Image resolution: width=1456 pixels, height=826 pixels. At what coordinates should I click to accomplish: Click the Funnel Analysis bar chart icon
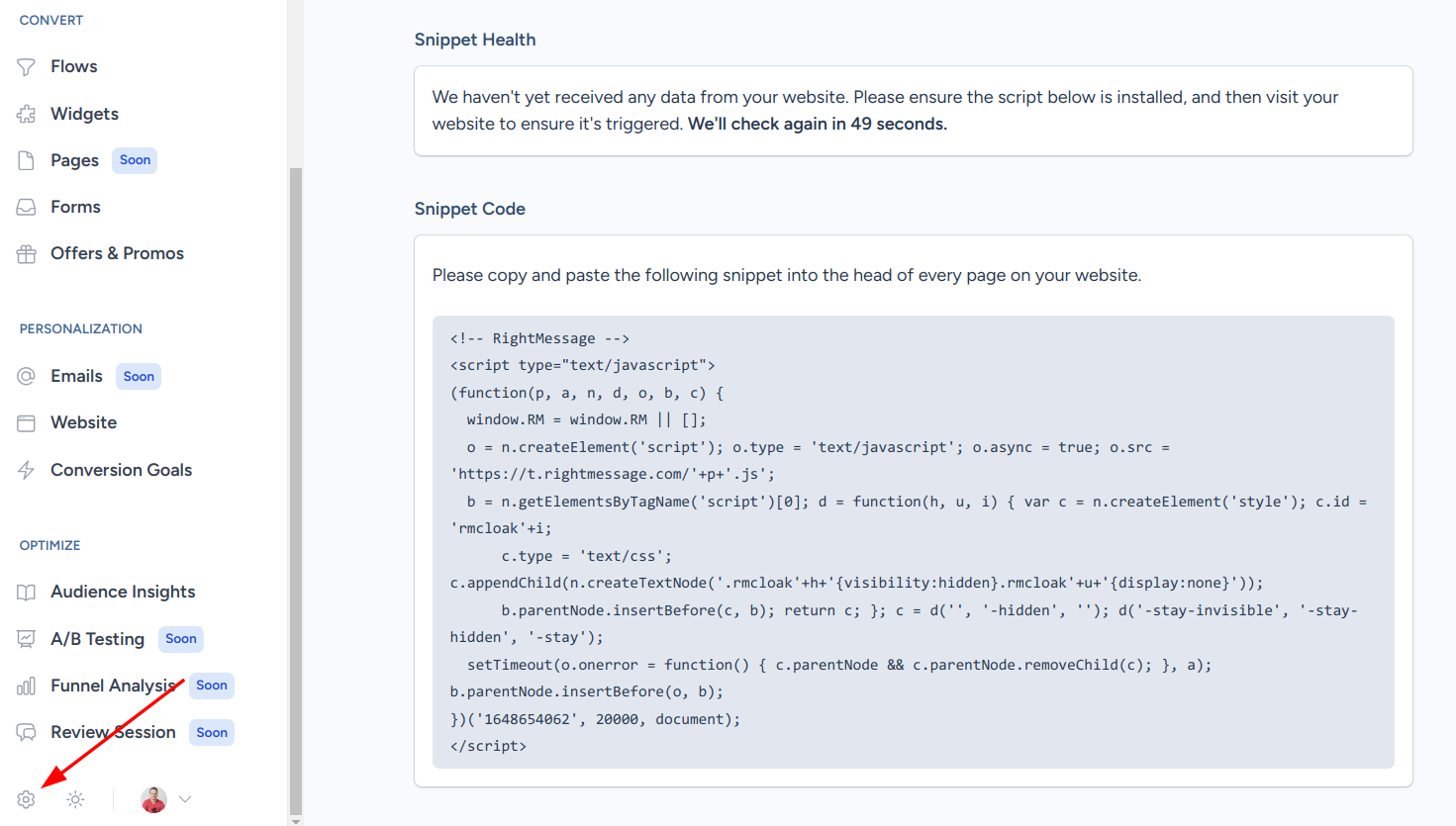coord(26,686)
